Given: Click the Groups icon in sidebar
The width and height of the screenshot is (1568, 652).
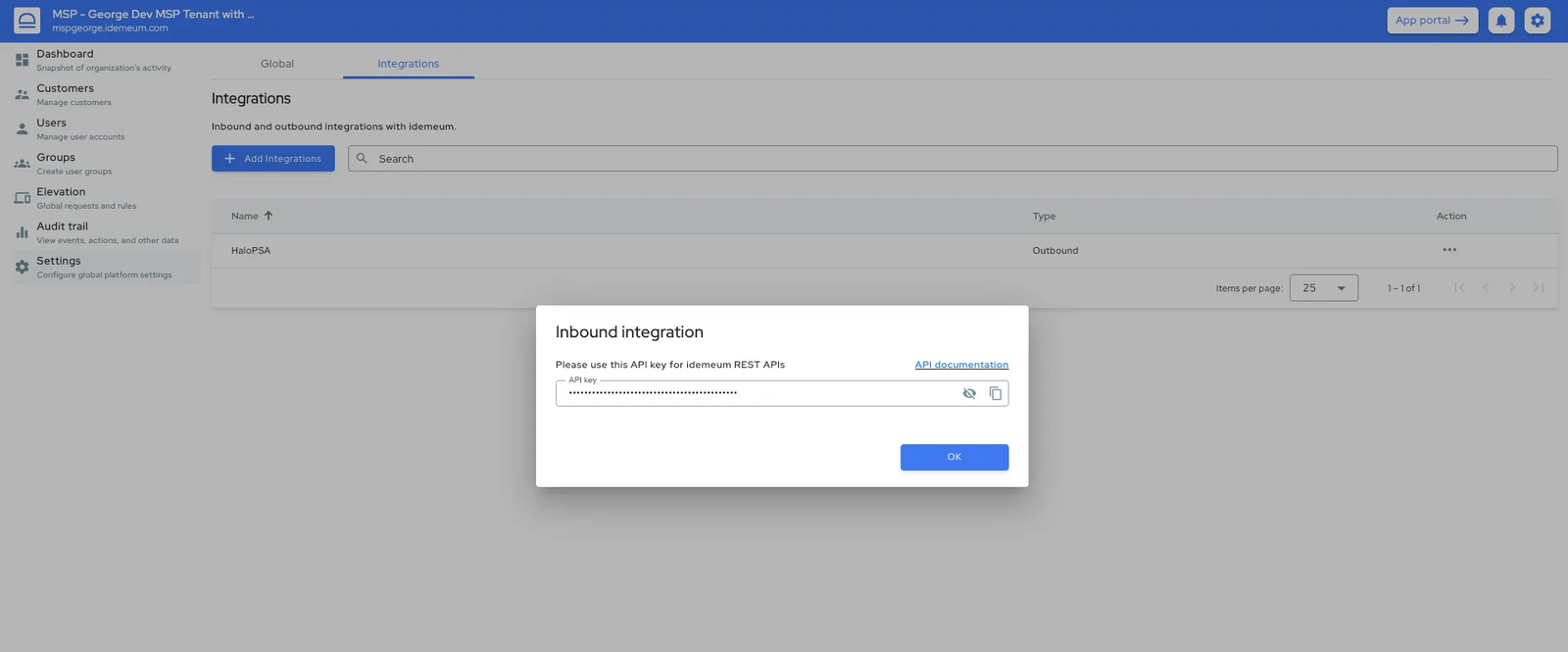Looking at the screenshot, I should click(22, 164).
